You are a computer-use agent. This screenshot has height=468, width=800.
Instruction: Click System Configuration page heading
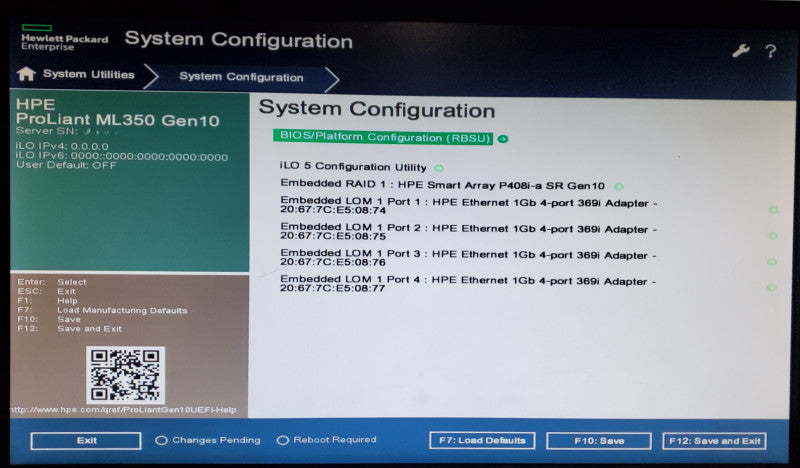pos(377,109)
